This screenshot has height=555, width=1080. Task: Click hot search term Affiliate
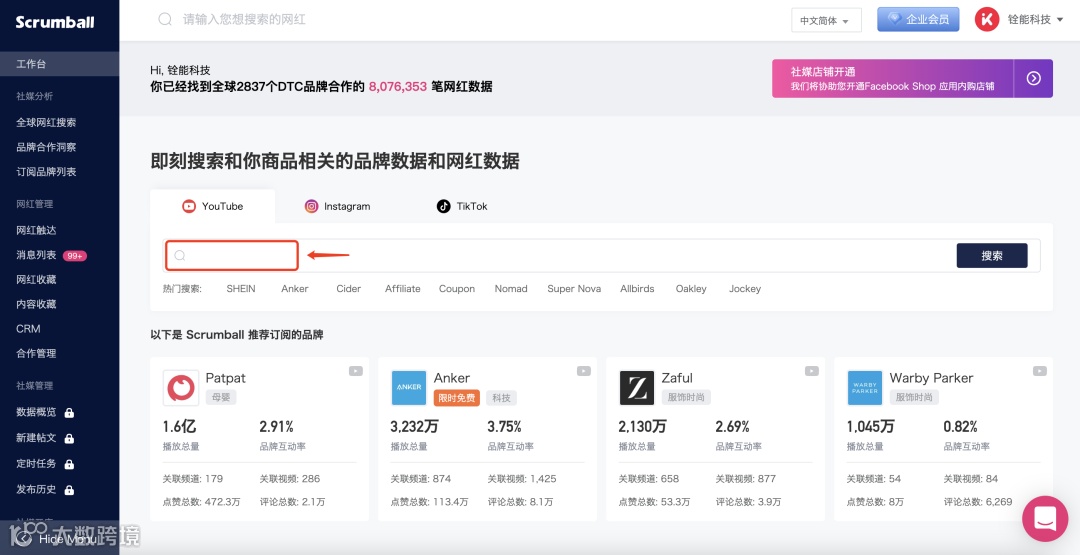tap(403, 289)
